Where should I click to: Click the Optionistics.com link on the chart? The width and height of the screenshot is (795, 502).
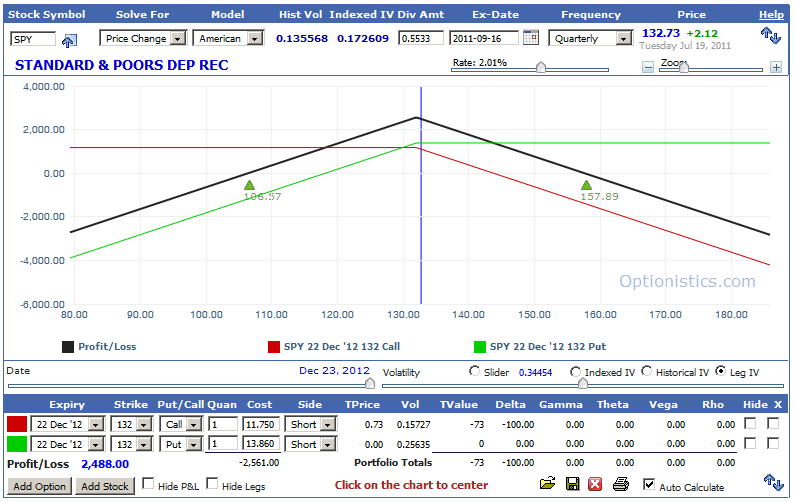(x=687, y=281)
